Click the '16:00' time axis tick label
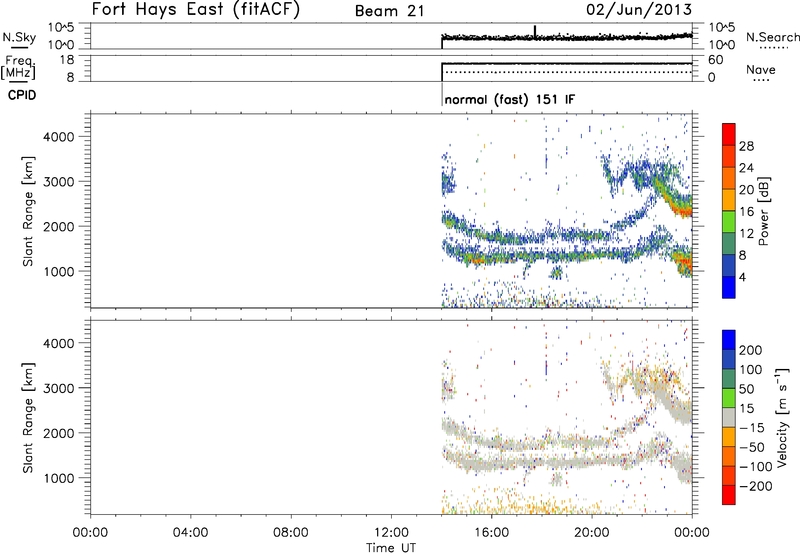800x554 pixels. (491, 533)
